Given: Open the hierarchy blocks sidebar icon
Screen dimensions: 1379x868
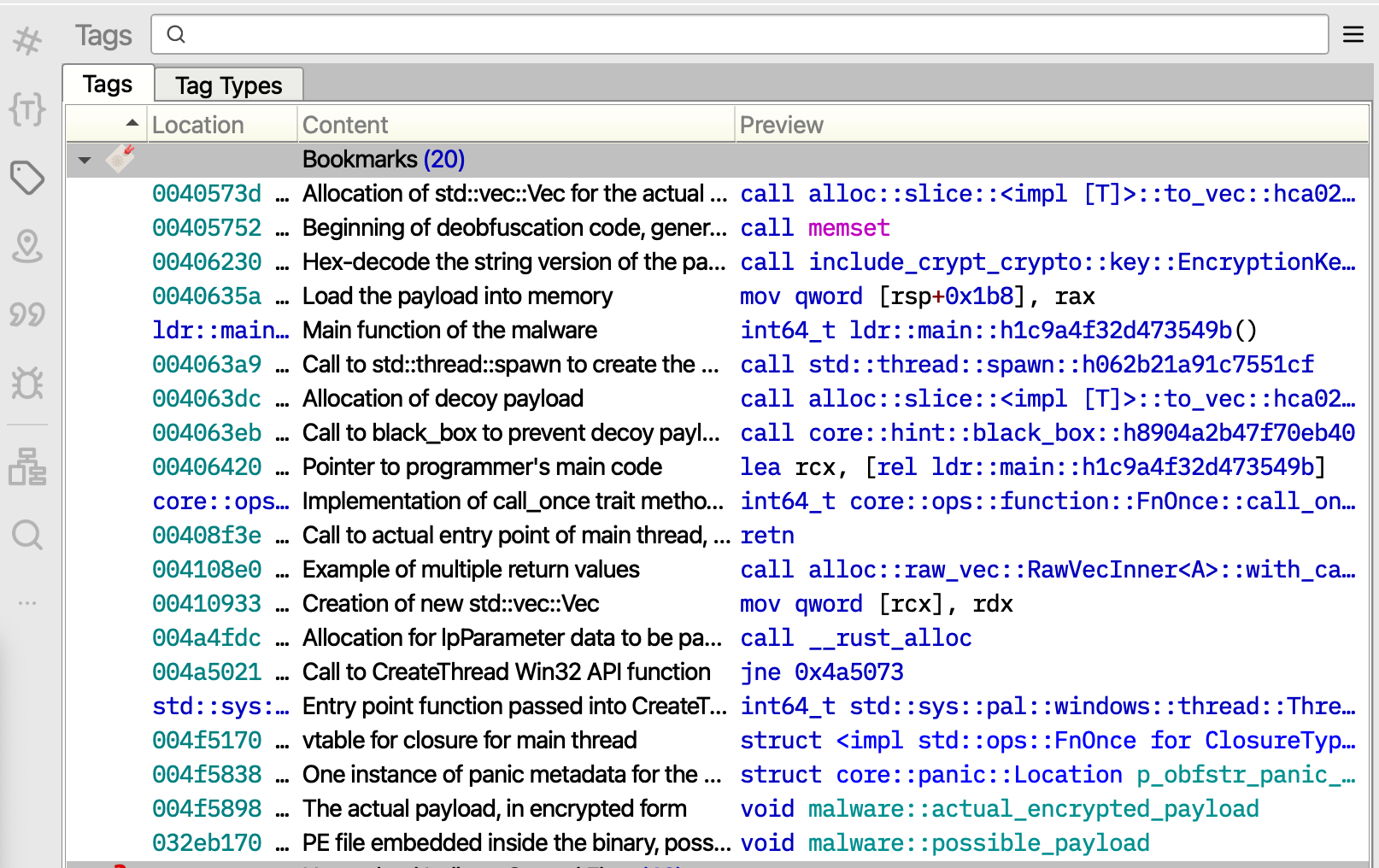Looking at the screenshot, I should [27, 466].
